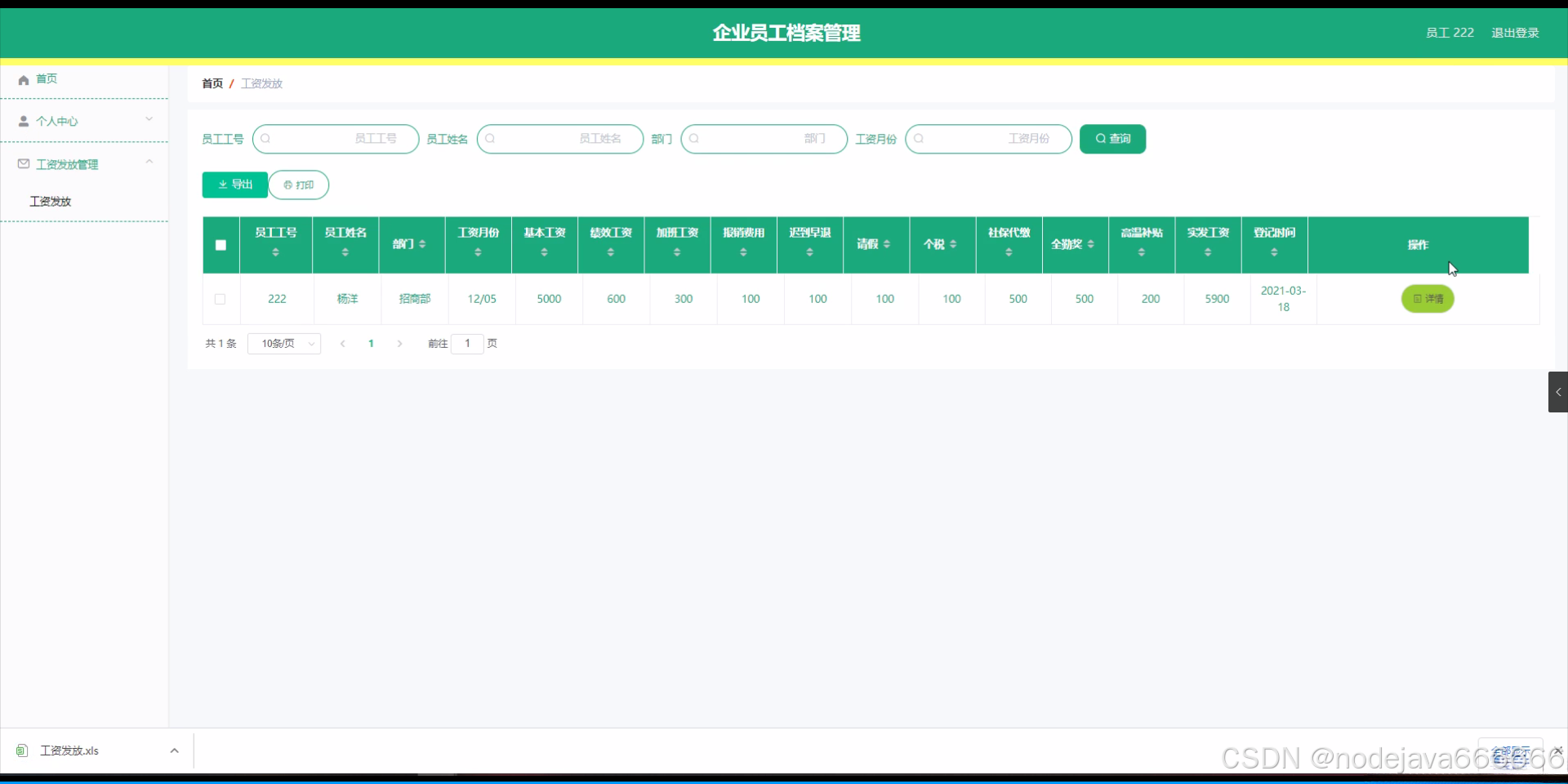Image resolution: width=1568 pixels, height=784 pixels.
Task: Sort the table by 社保代缴 using its sort arrows
Action: pos(1009,252)
